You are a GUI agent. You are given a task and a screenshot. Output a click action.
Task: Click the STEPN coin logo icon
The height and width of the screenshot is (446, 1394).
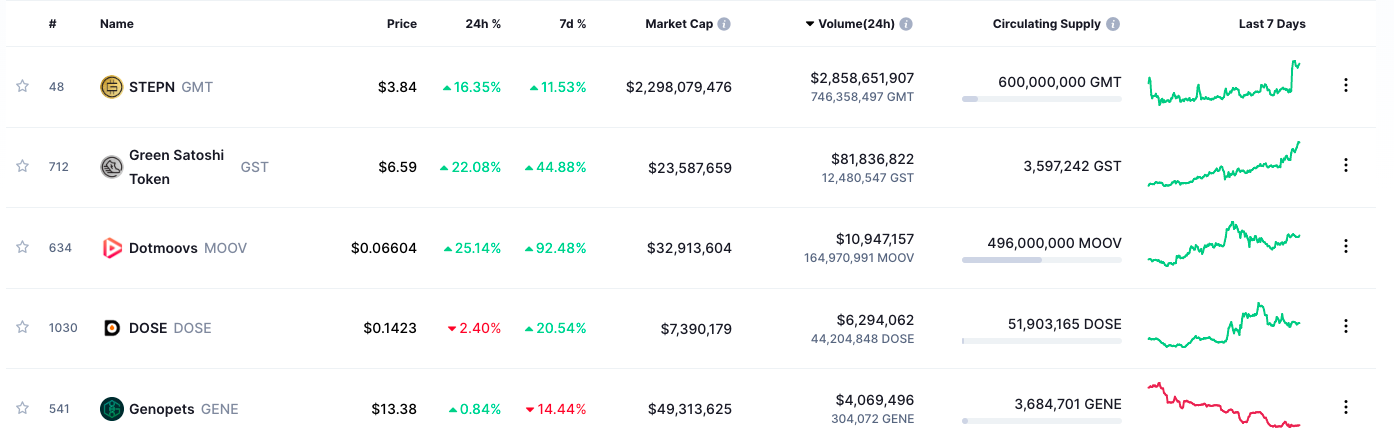[x=112, y=87]
